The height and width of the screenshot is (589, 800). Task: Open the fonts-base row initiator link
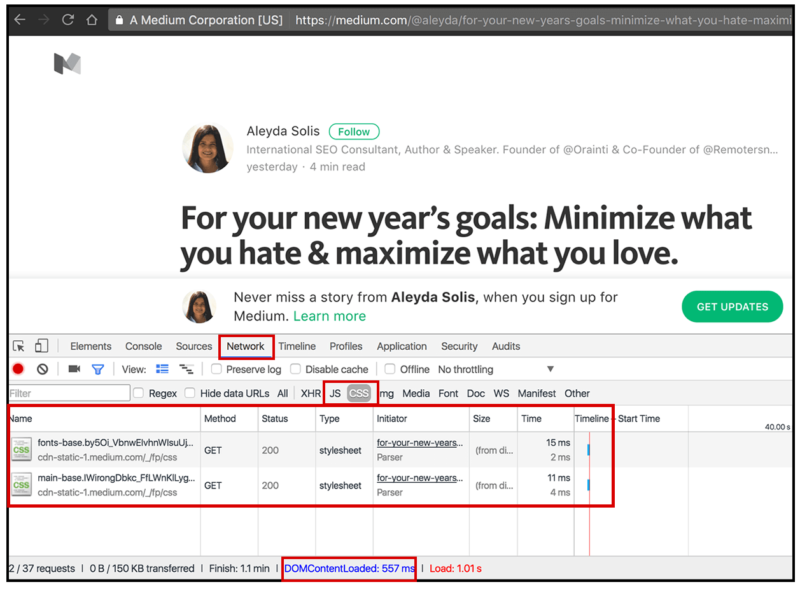pyautogui.click(x=419, y=443)
